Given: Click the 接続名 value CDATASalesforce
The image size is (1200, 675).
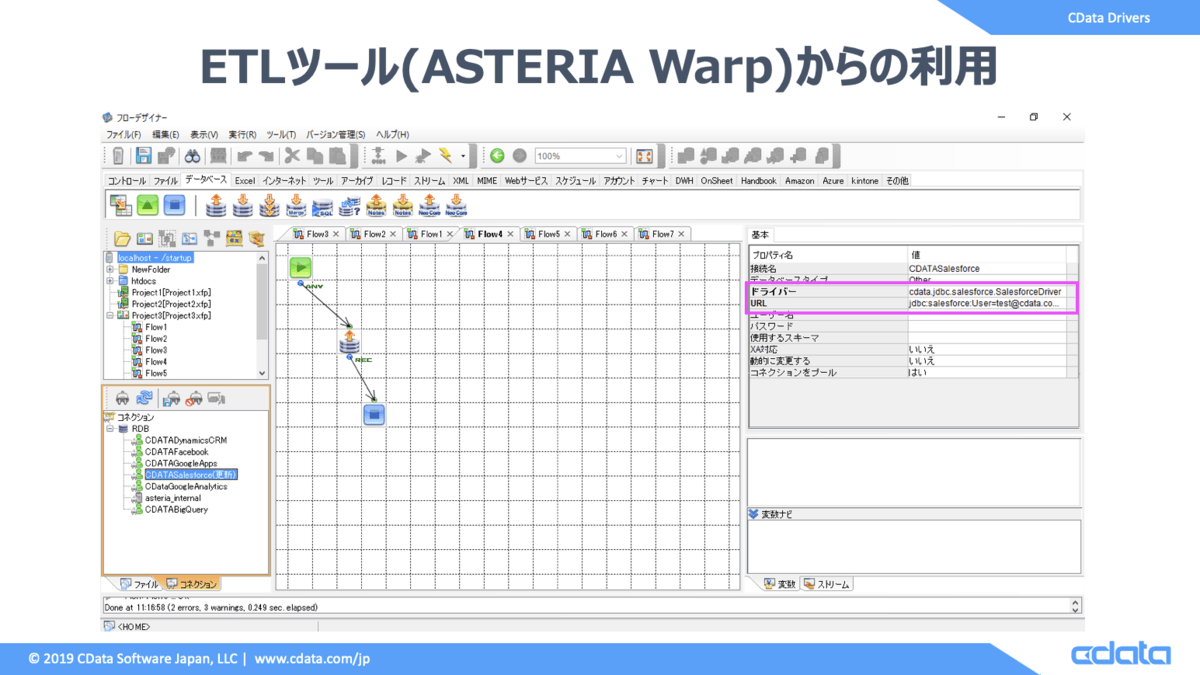Looking at the screenshot, I should coord(944,269).
